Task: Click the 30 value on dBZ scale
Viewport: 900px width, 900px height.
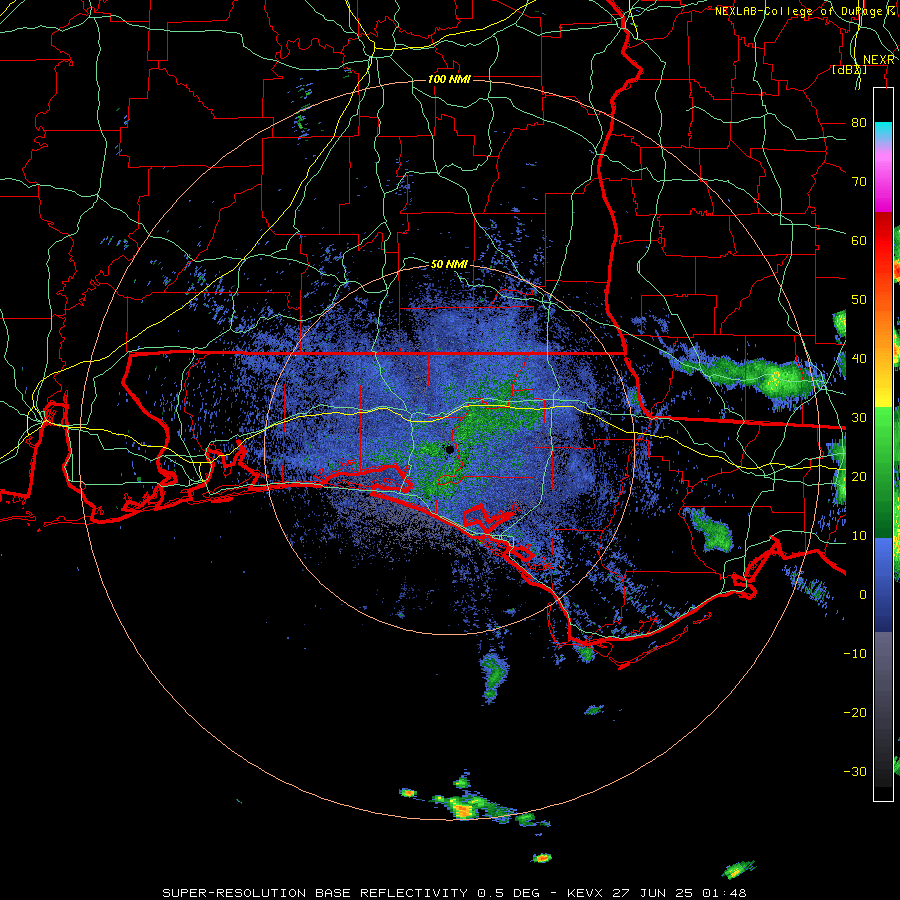Action: coord(859,418)
